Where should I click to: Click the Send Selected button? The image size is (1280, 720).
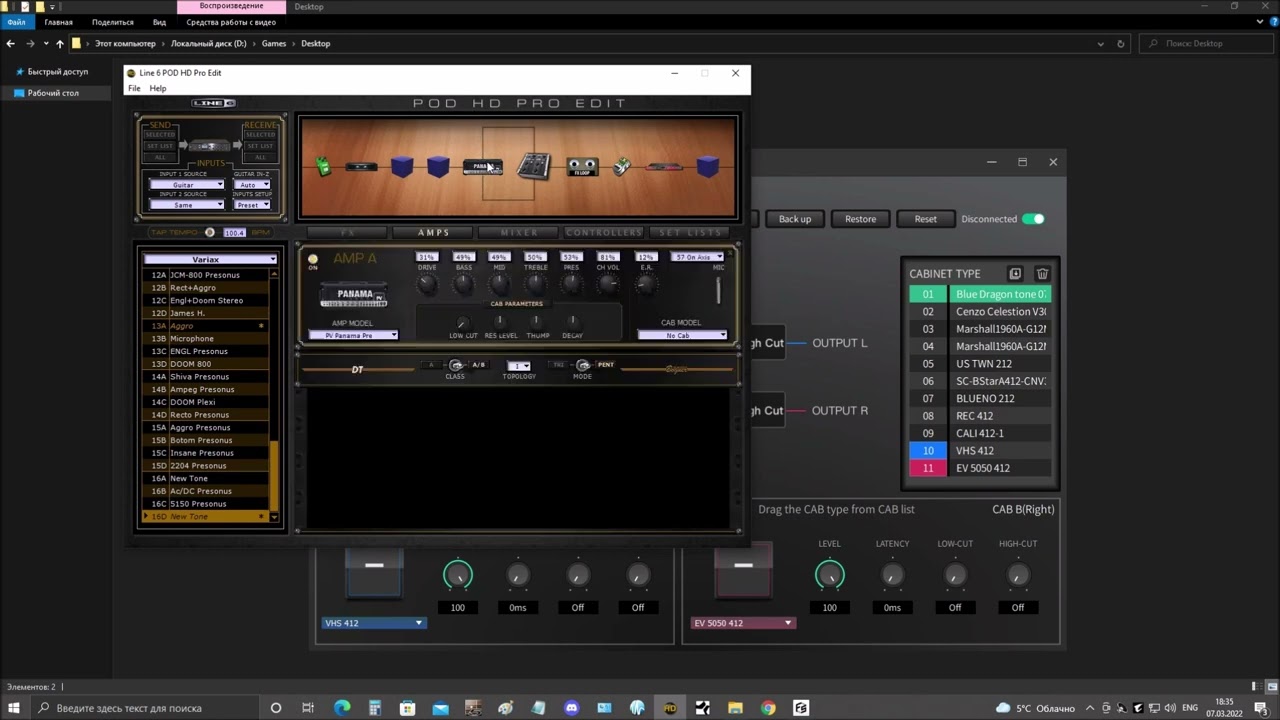pyautogui.click(x=161, y=135)
